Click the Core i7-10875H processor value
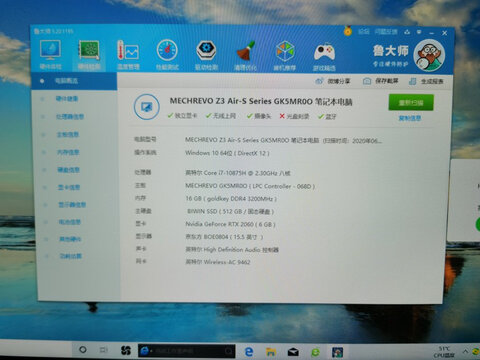 [238, 173]
